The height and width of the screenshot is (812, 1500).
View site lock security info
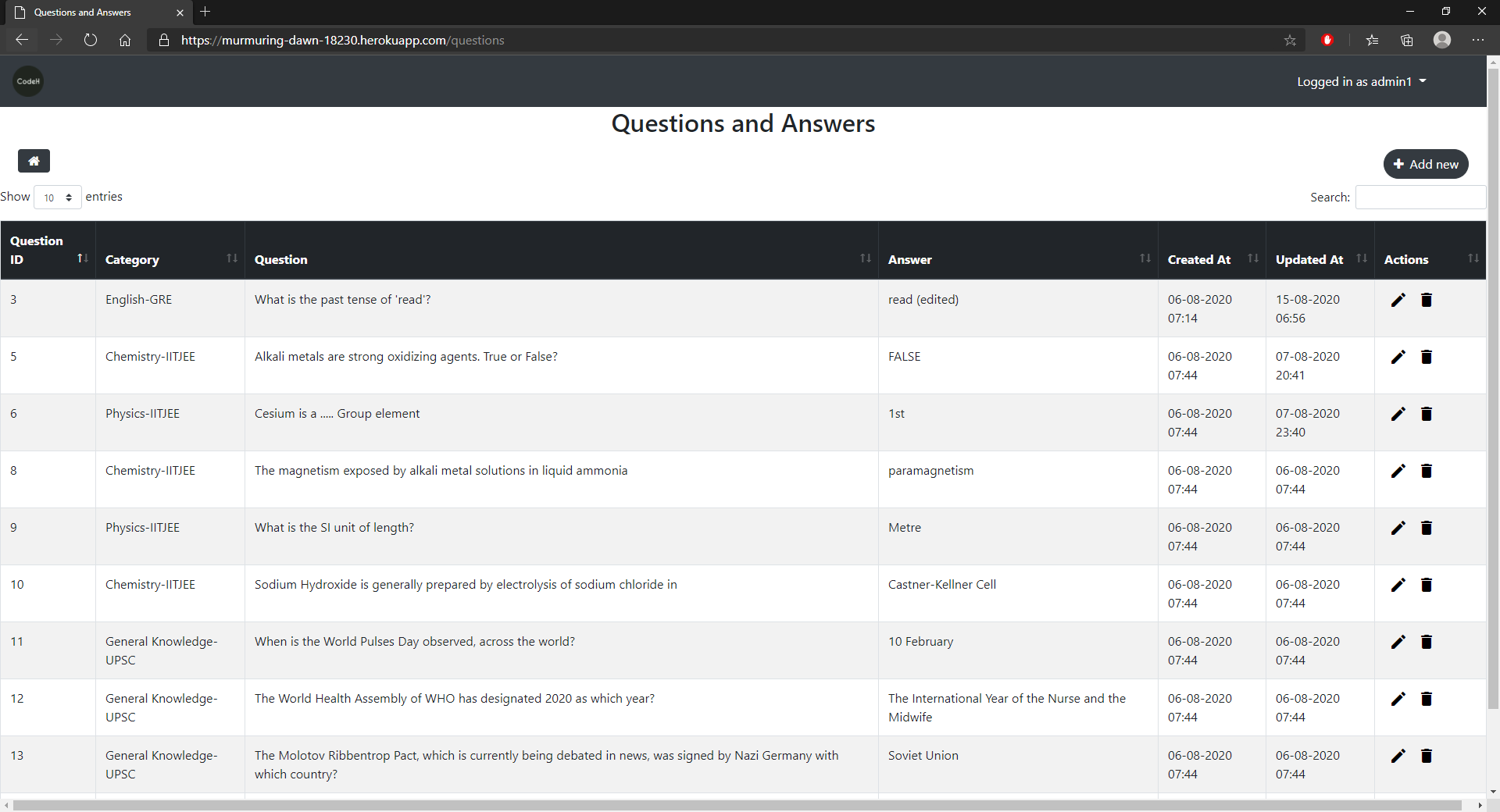point(164,40)
